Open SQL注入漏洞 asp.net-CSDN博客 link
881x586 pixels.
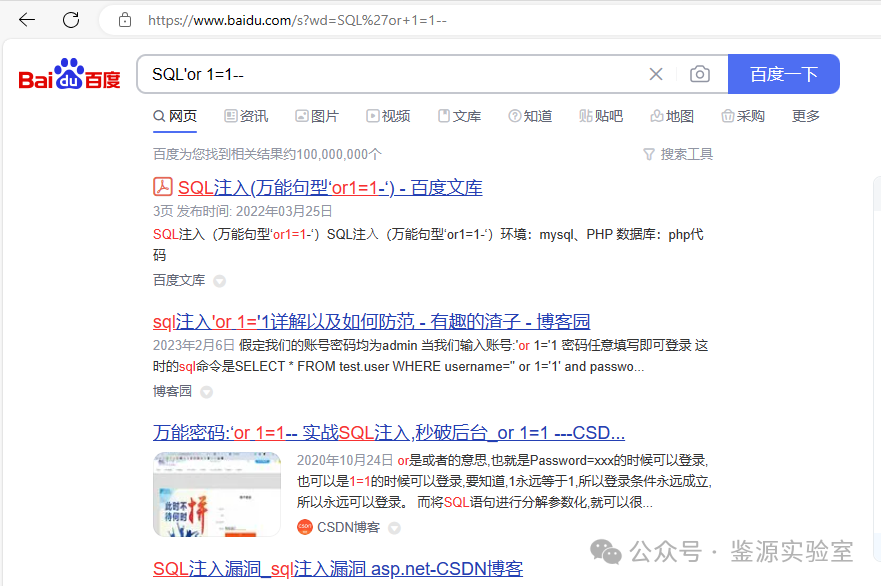pos(337,569)
